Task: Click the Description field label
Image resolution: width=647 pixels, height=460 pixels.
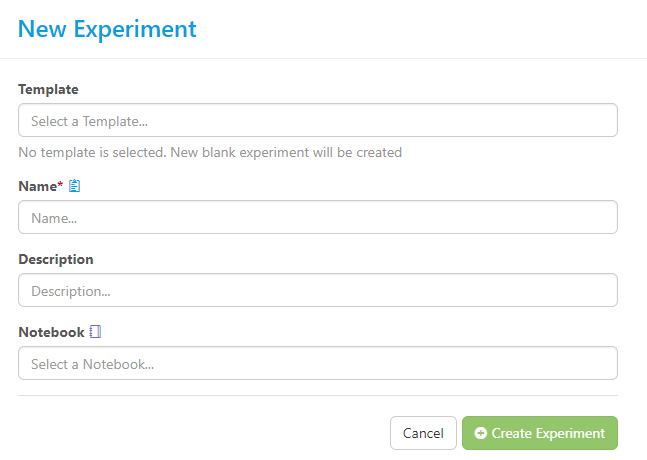Action: click(x=56, y=259)
